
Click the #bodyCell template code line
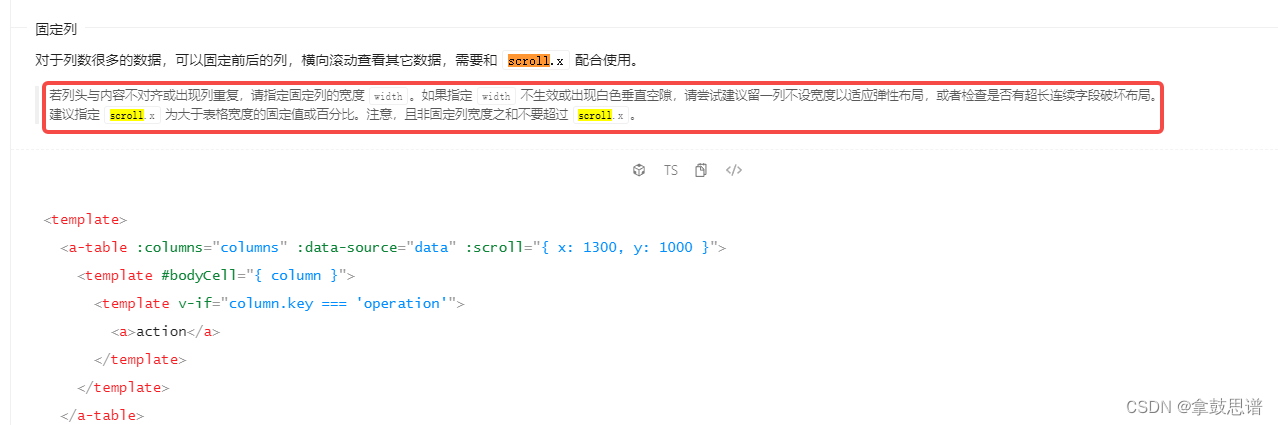[216, 275]
